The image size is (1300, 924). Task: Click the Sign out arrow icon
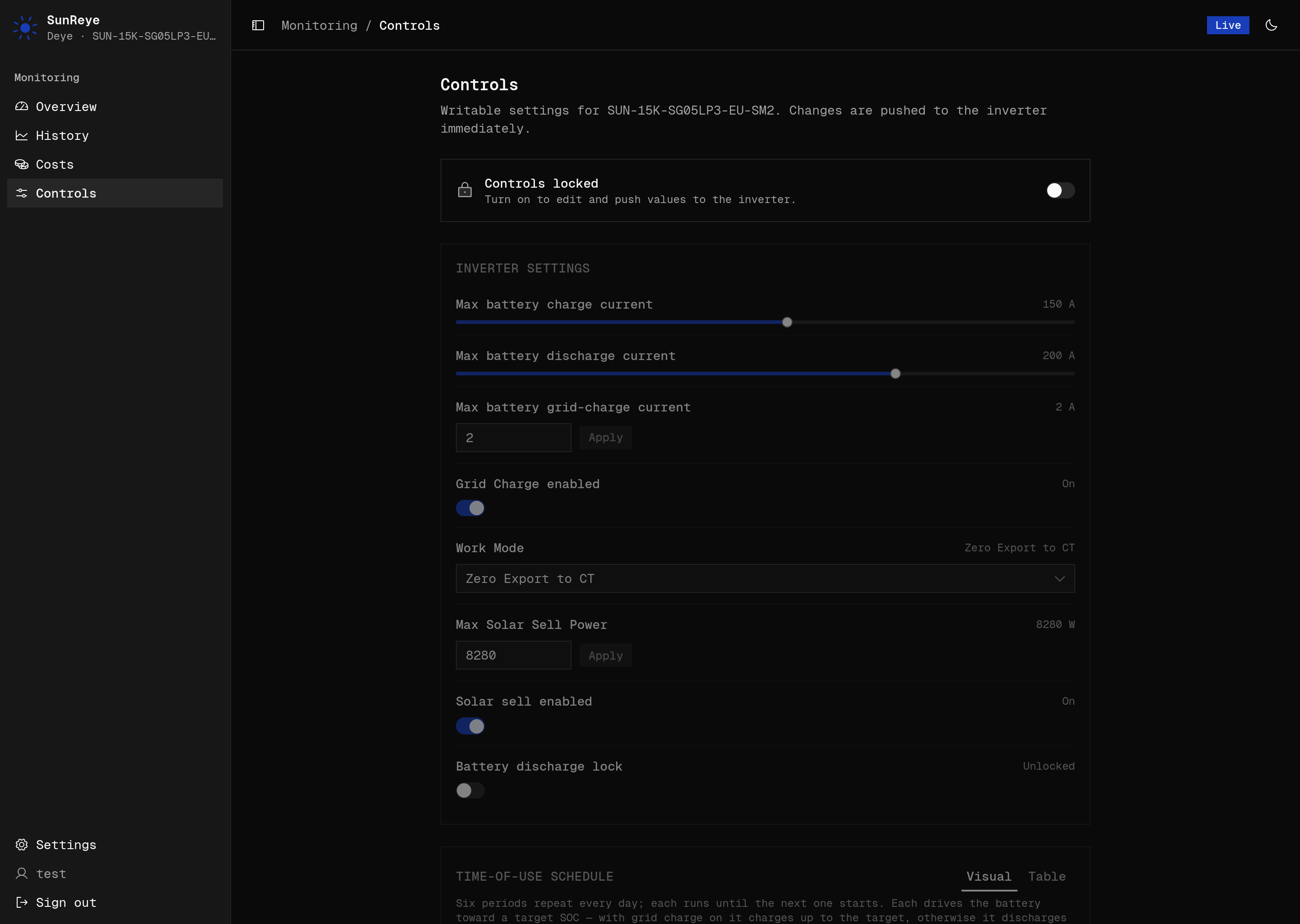22,902
